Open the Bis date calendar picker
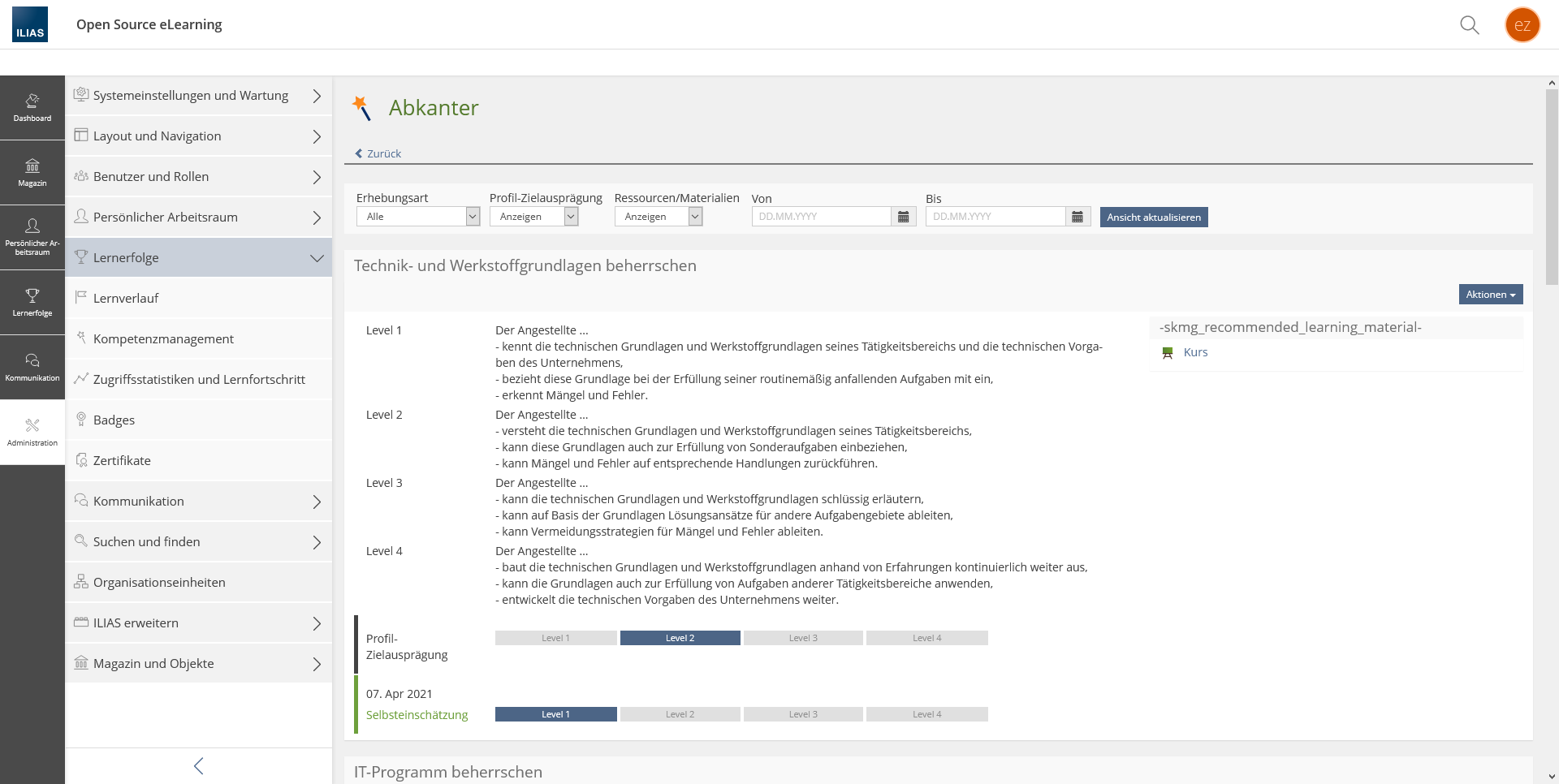The image size is (1559, 784). [x=1077, y=217]
